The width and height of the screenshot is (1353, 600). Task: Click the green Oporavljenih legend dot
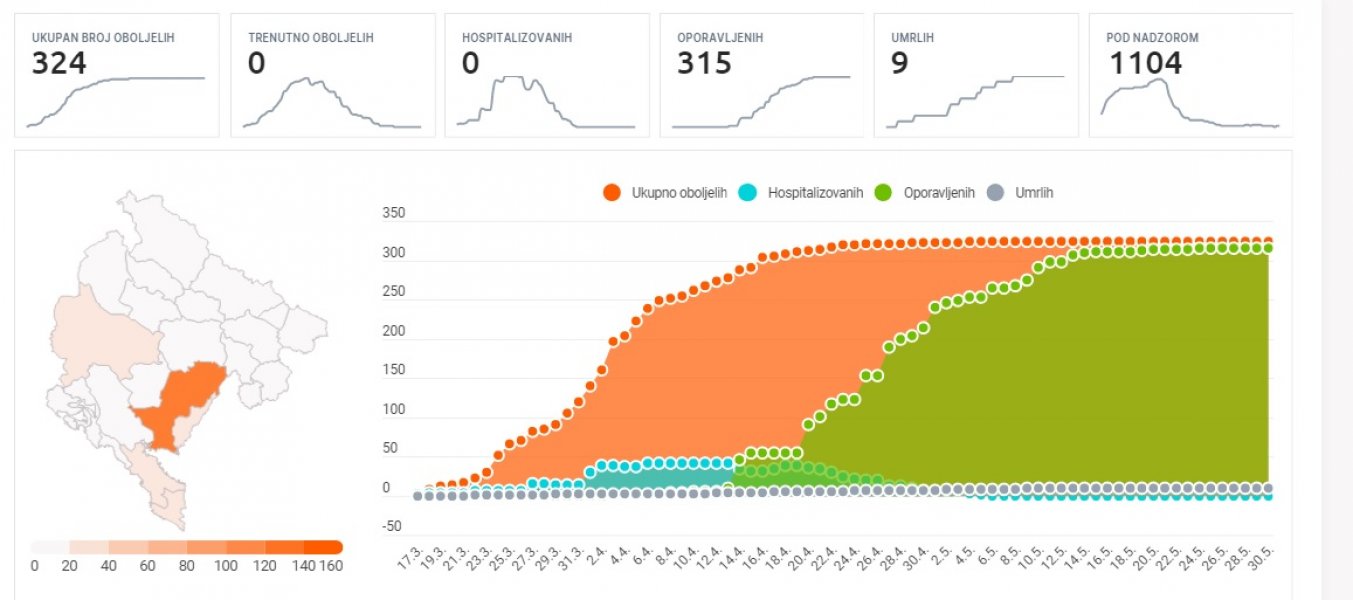point(885,193)
